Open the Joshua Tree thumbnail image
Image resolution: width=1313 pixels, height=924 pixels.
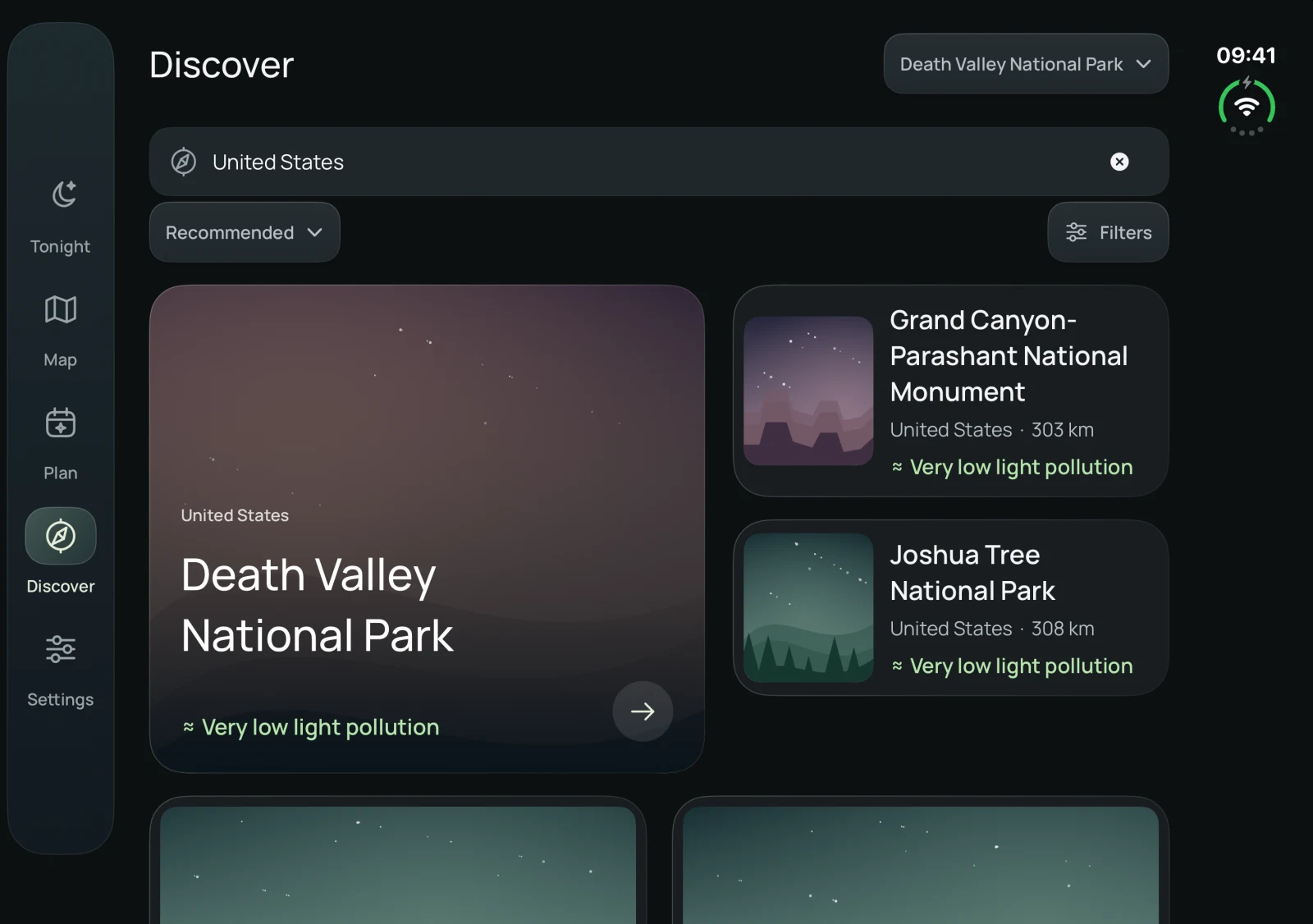coord(808,607)
